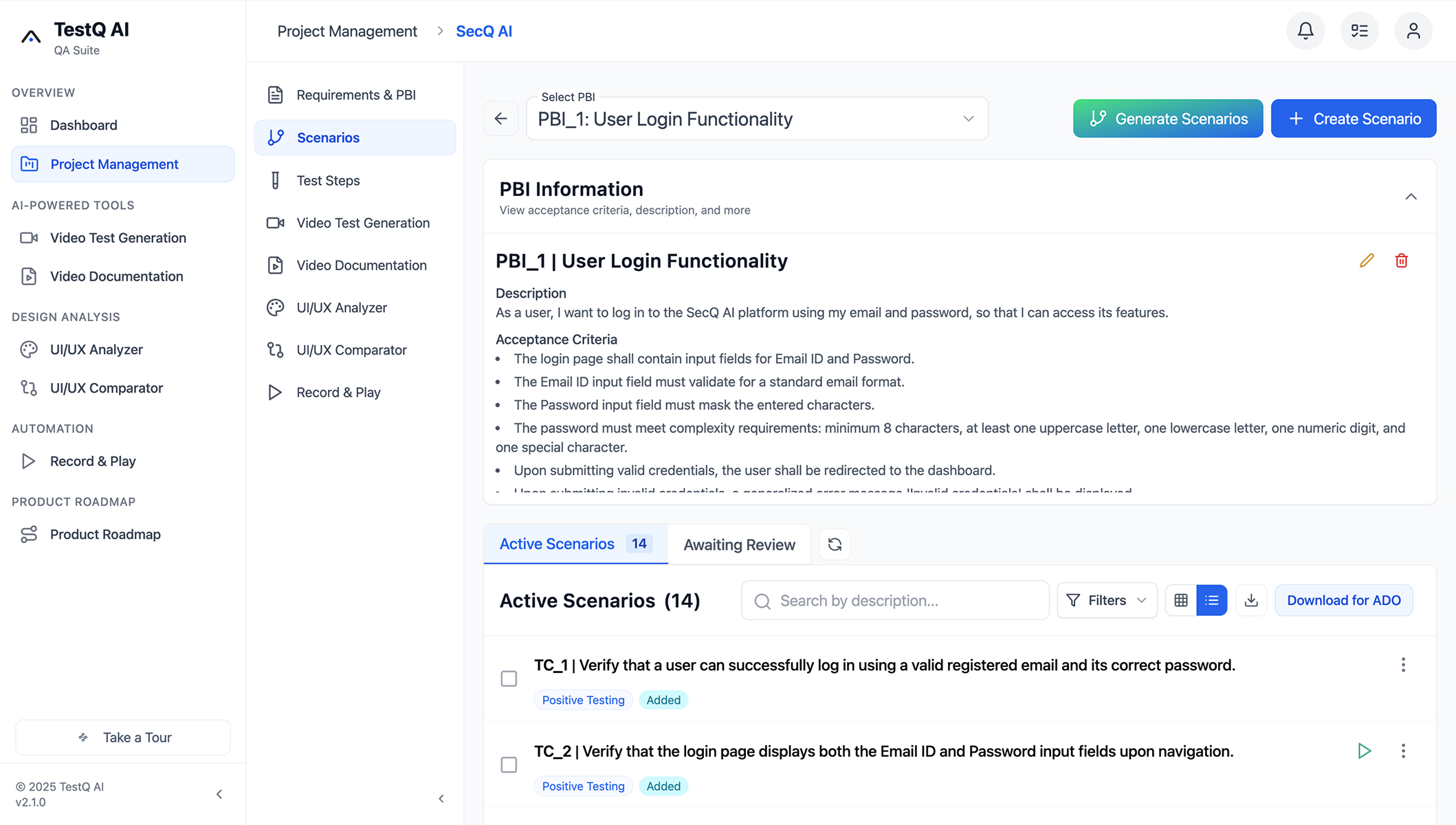This screenshot has height=825, width=1456.
Task: Click the Search by description field
Action: point(895,600)
